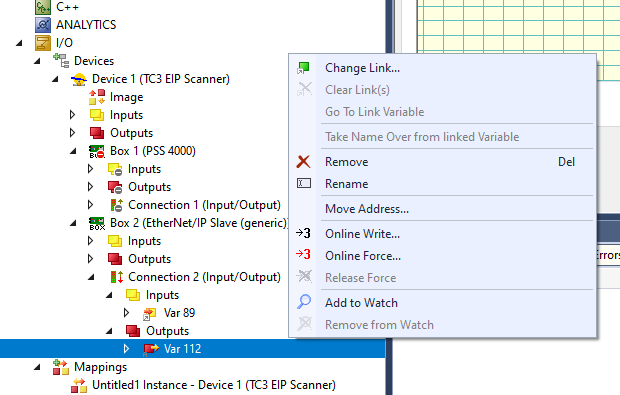Click the Rename menu icon
Image resolution: width=620 pixels, height=395 pixels.
304,183
